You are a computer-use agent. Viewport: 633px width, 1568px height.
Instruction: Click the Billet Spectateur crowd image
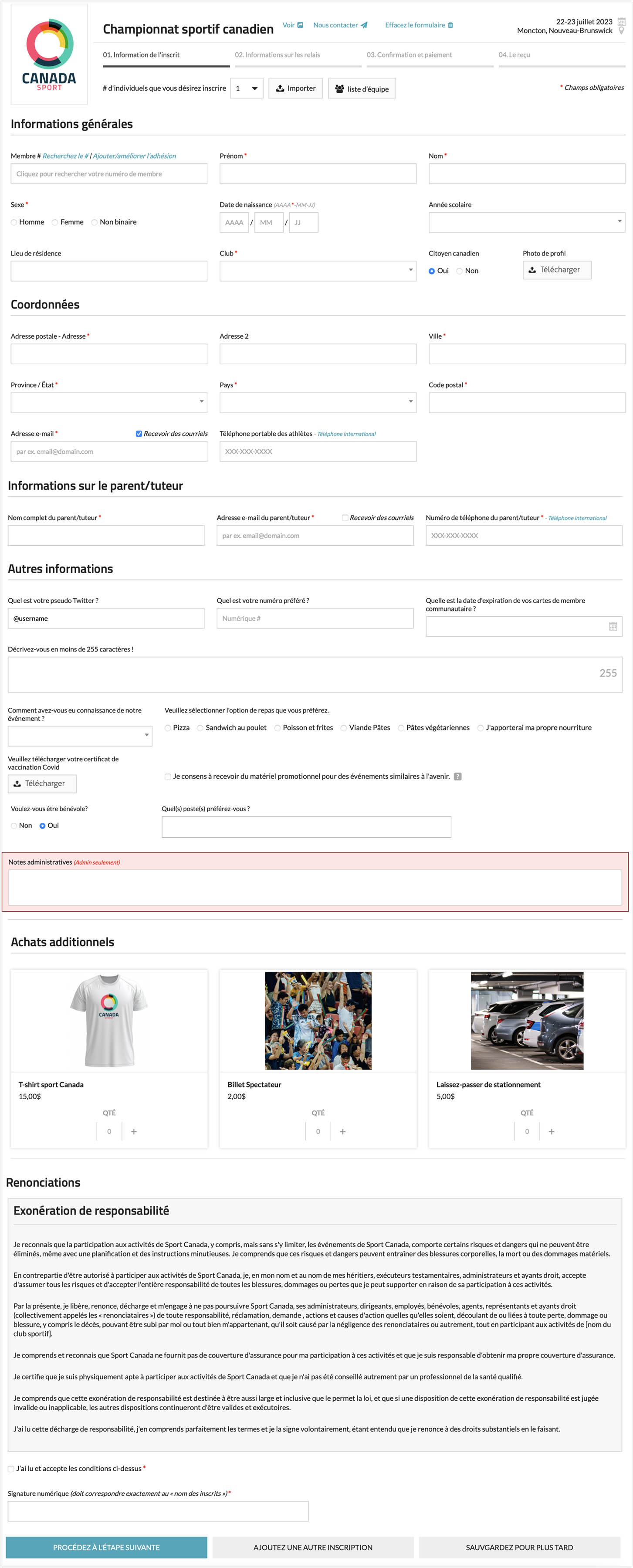(318, 1020)
